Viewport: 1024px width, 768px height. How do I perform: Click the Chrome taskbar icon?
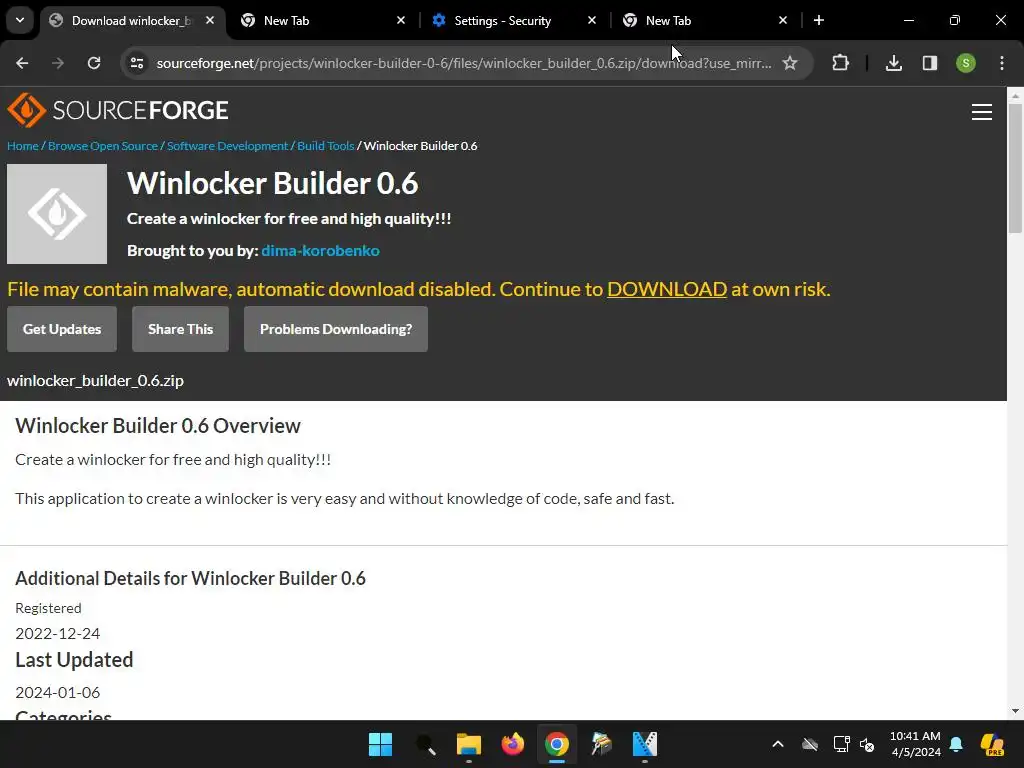click(557, 744)
